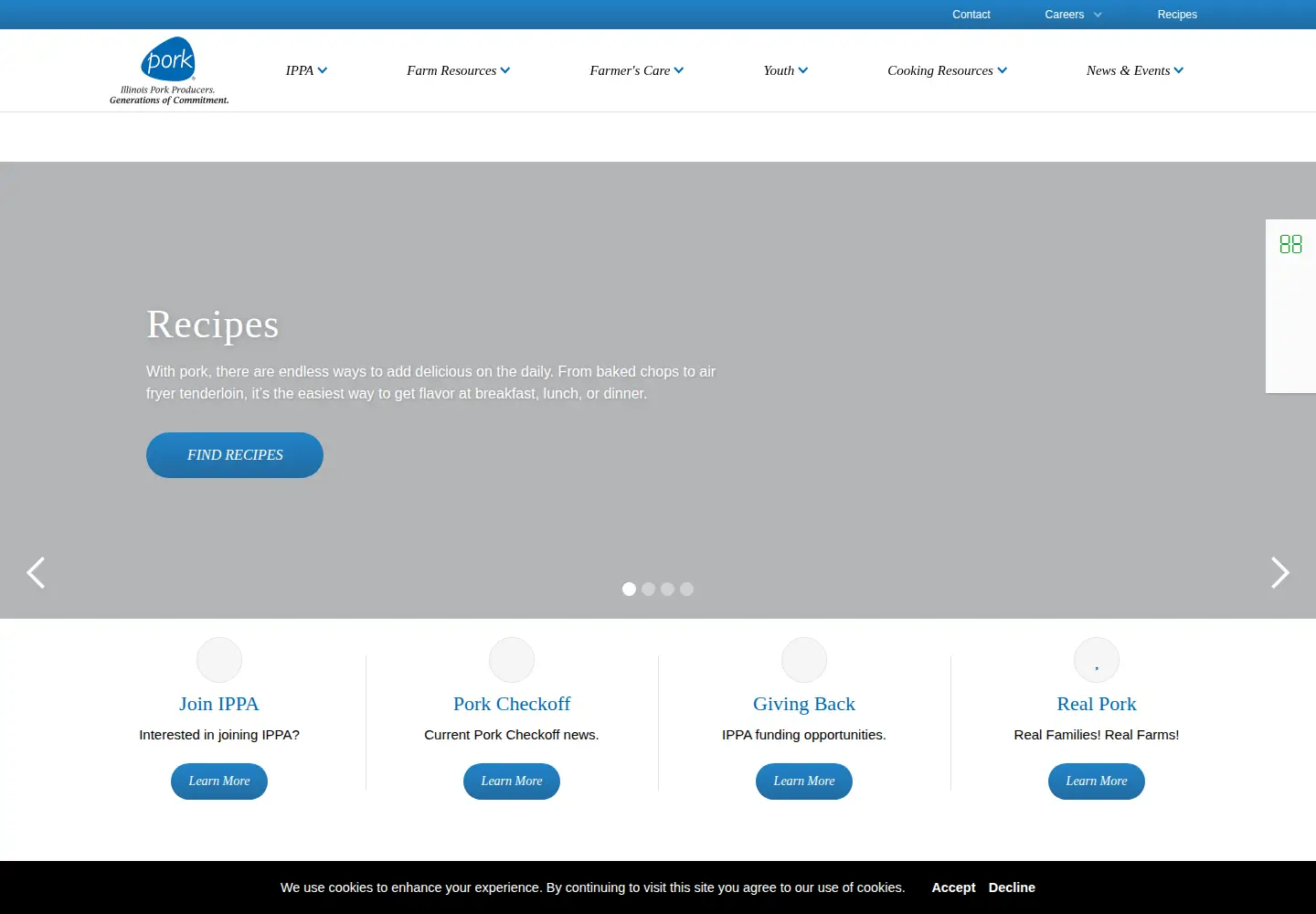Accept the cookie notice
The image size is (1316, 914).
tap(953, 887)
